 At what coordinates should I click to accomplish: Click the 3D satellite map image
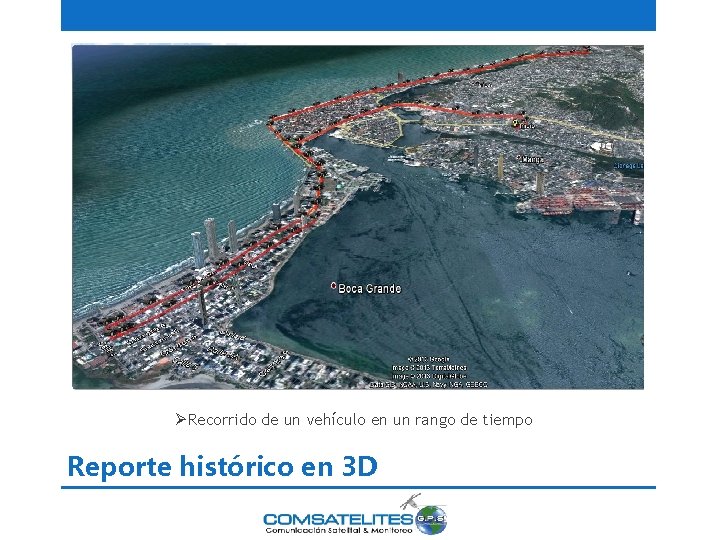[x=358, y=217]
